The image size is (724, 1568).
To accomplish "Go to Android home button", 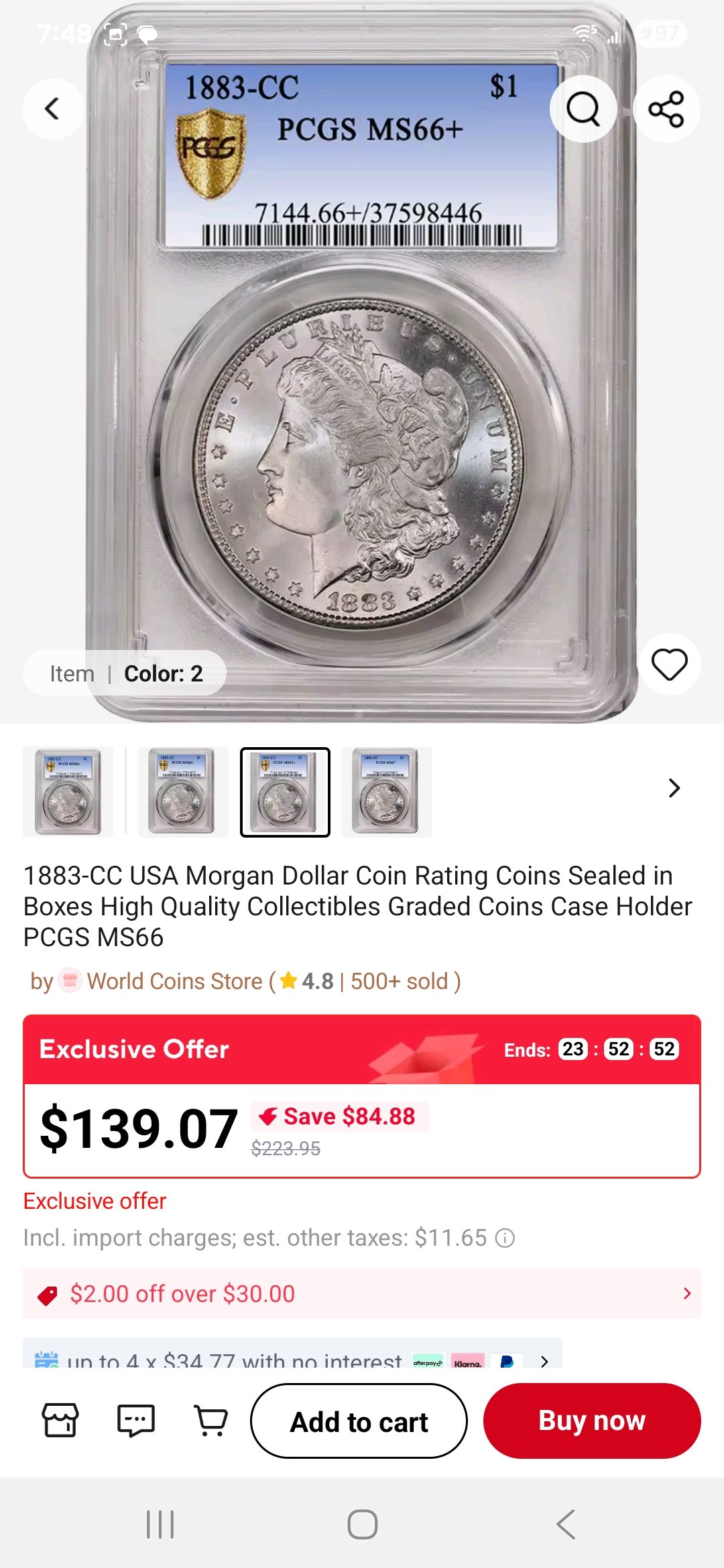I will point(363,1524).
